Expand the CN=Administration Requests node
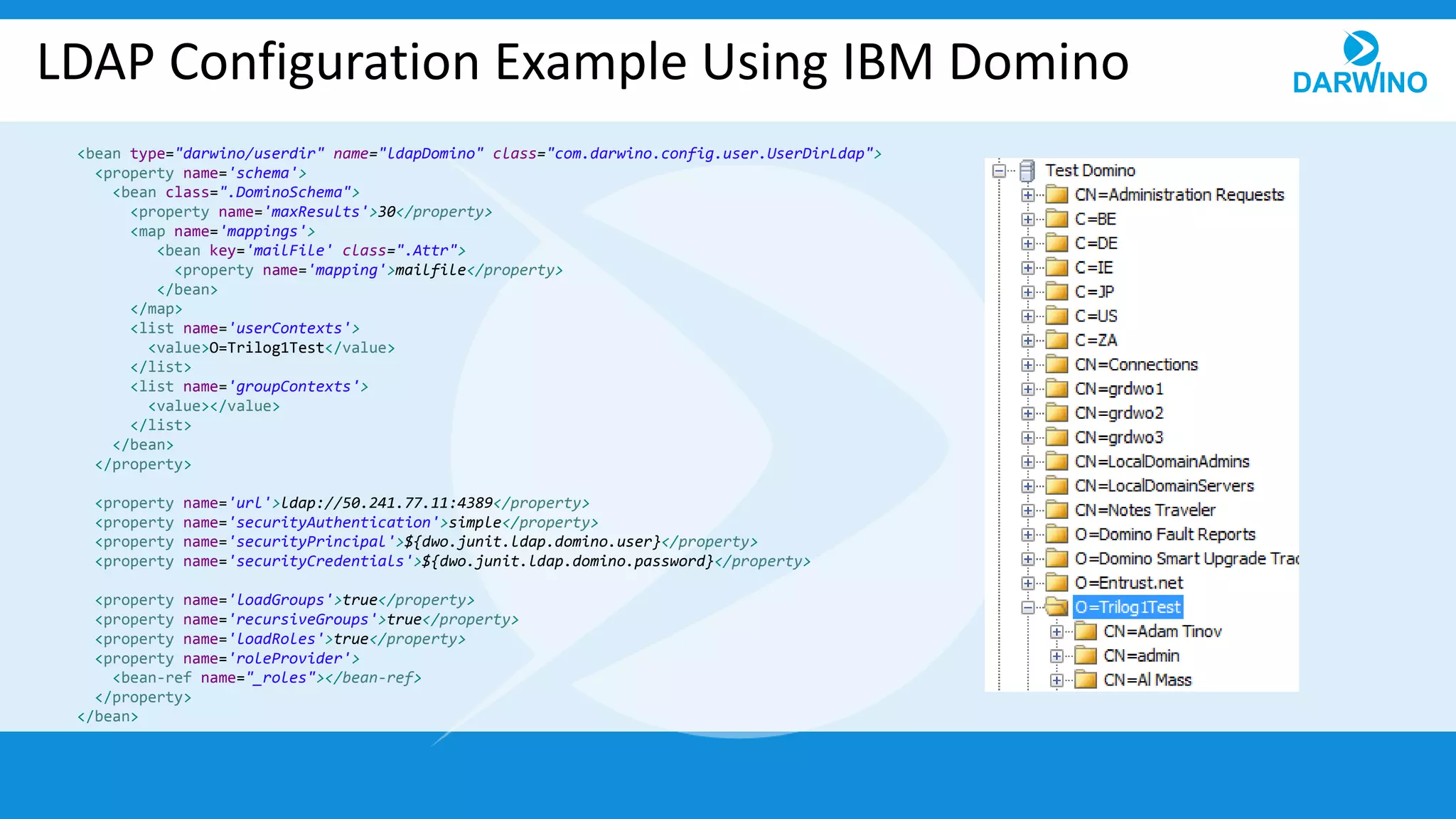The height and width of the screenshot is (819, 1456). [x=1027, y=195]
